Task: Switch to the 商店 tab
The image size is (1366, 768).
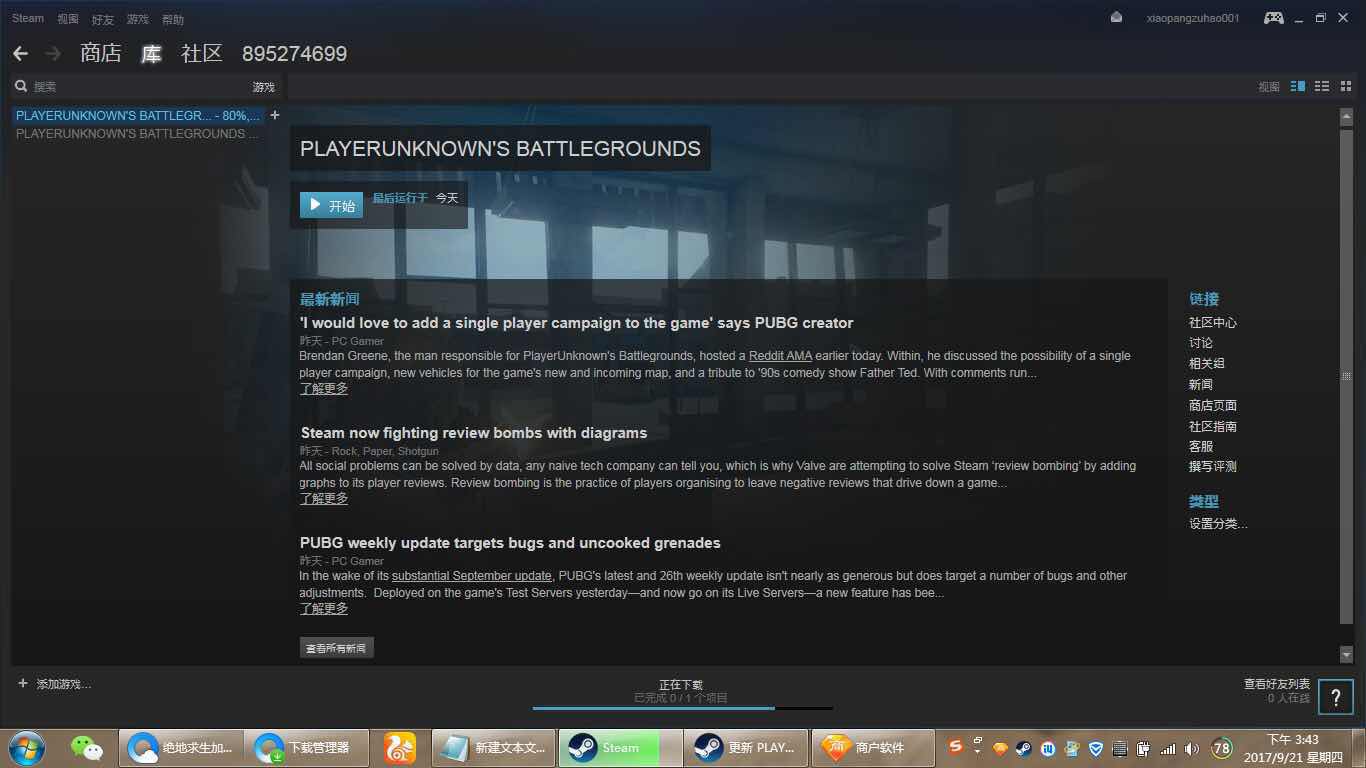Action: coord(101,53)
